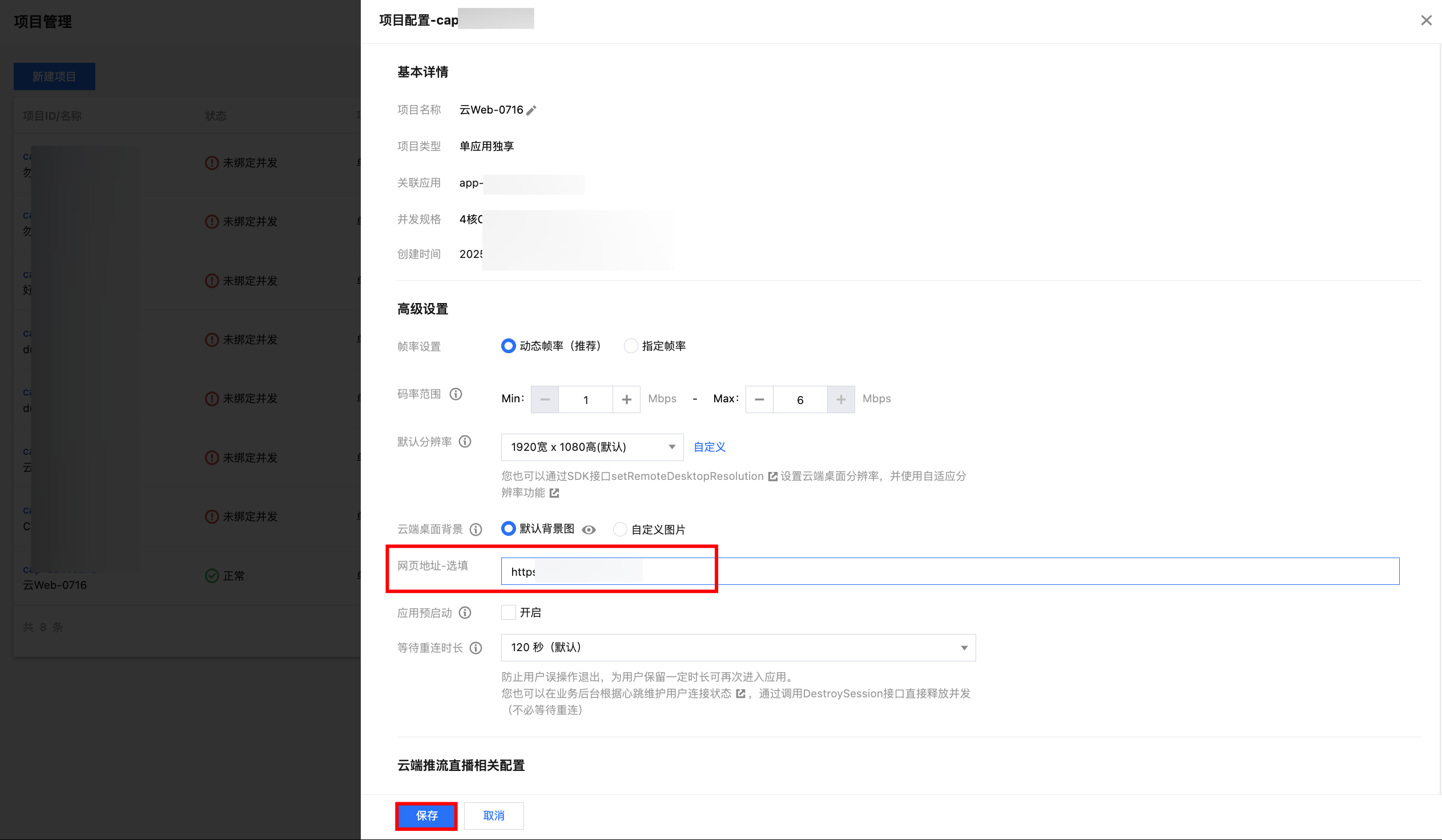Decrease the Max bitrate with minus button
The height and width of the screenshot is (840, 1442).
[x=759, y=399]
